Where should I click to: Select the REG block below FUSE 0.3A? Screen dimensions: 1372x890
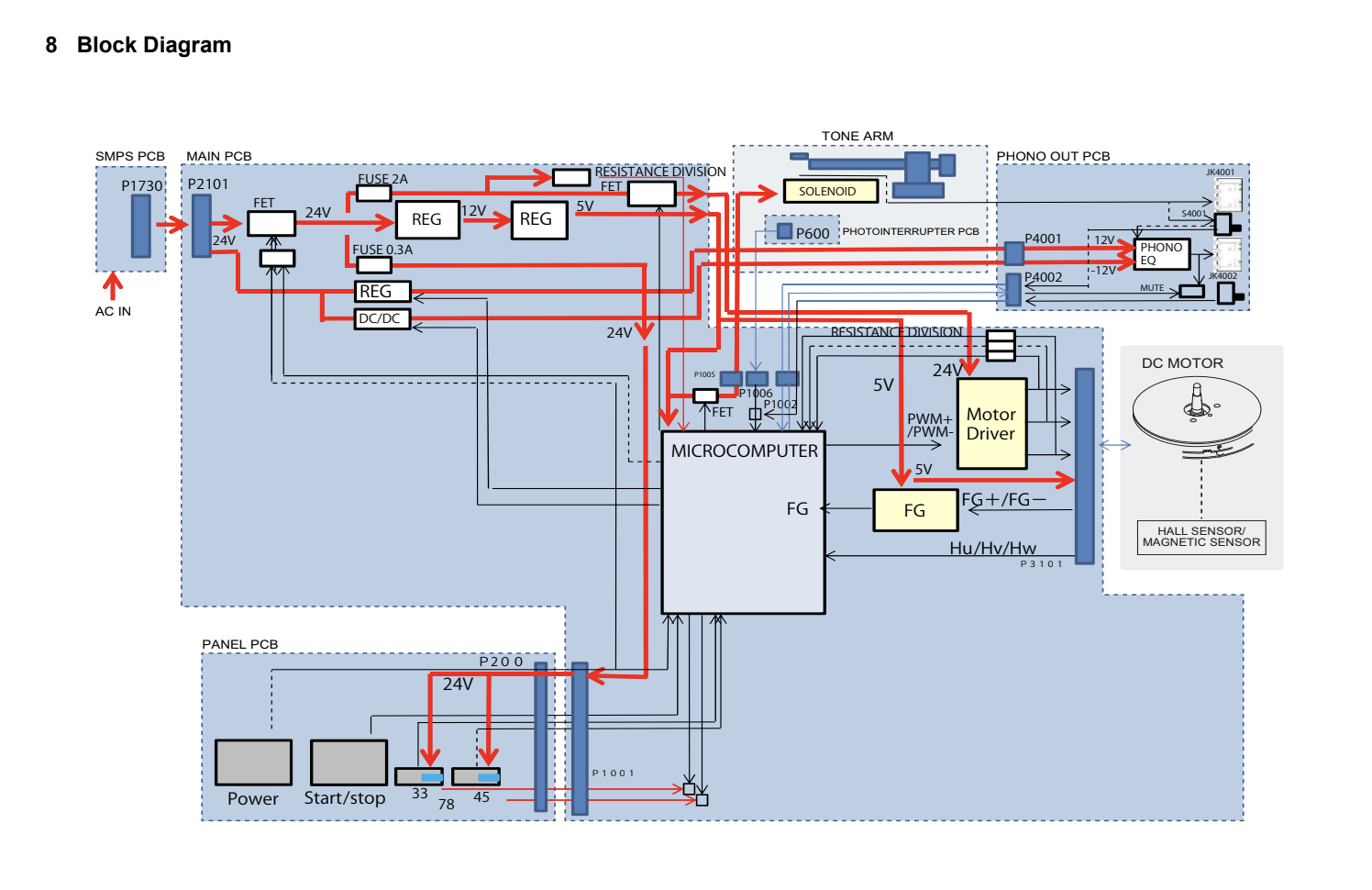(x=382, y=291)
